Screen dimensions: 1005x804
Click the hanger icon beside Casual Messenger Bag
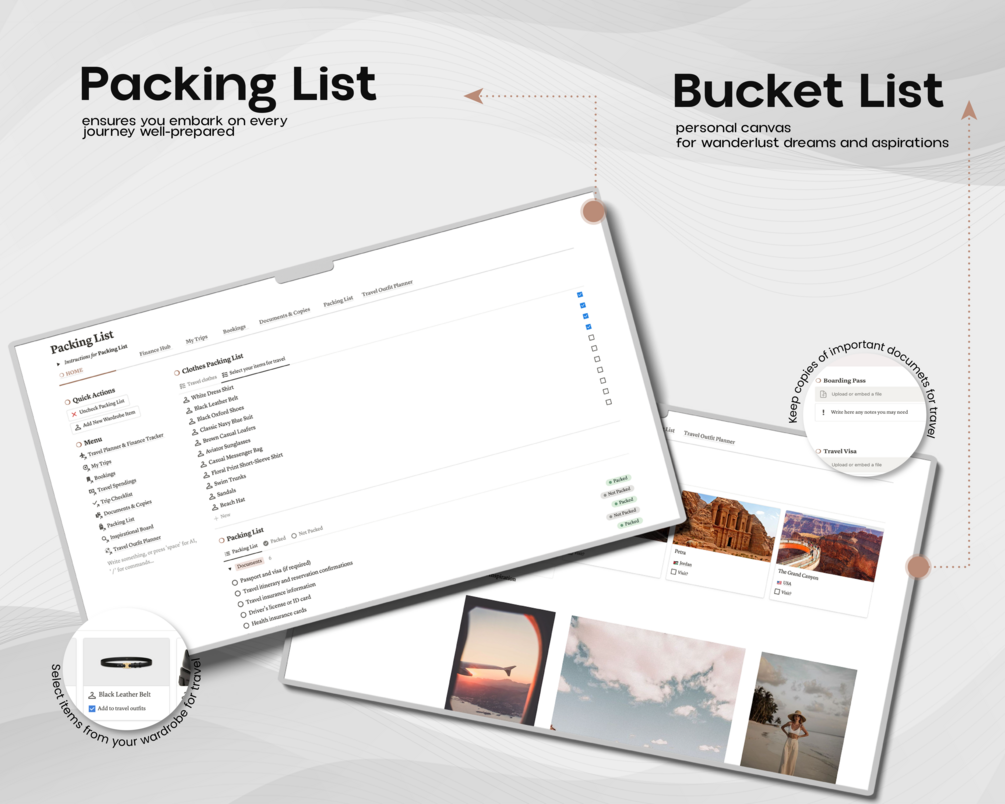[203, 464]
